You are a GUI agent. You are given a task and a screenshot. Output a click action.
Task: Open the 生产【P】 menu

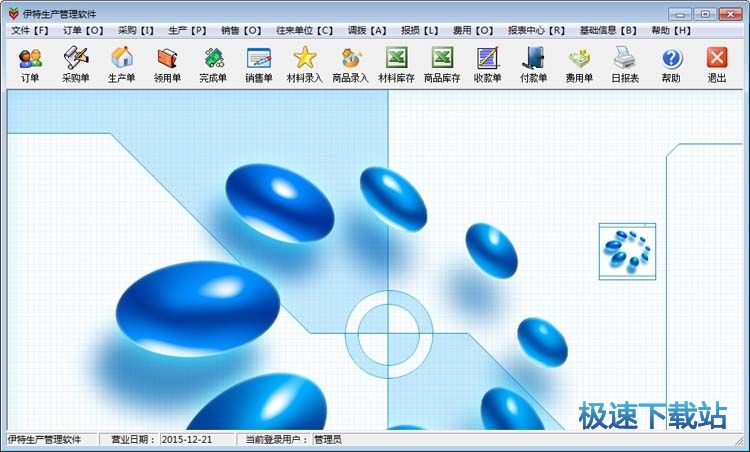point(187,31)
